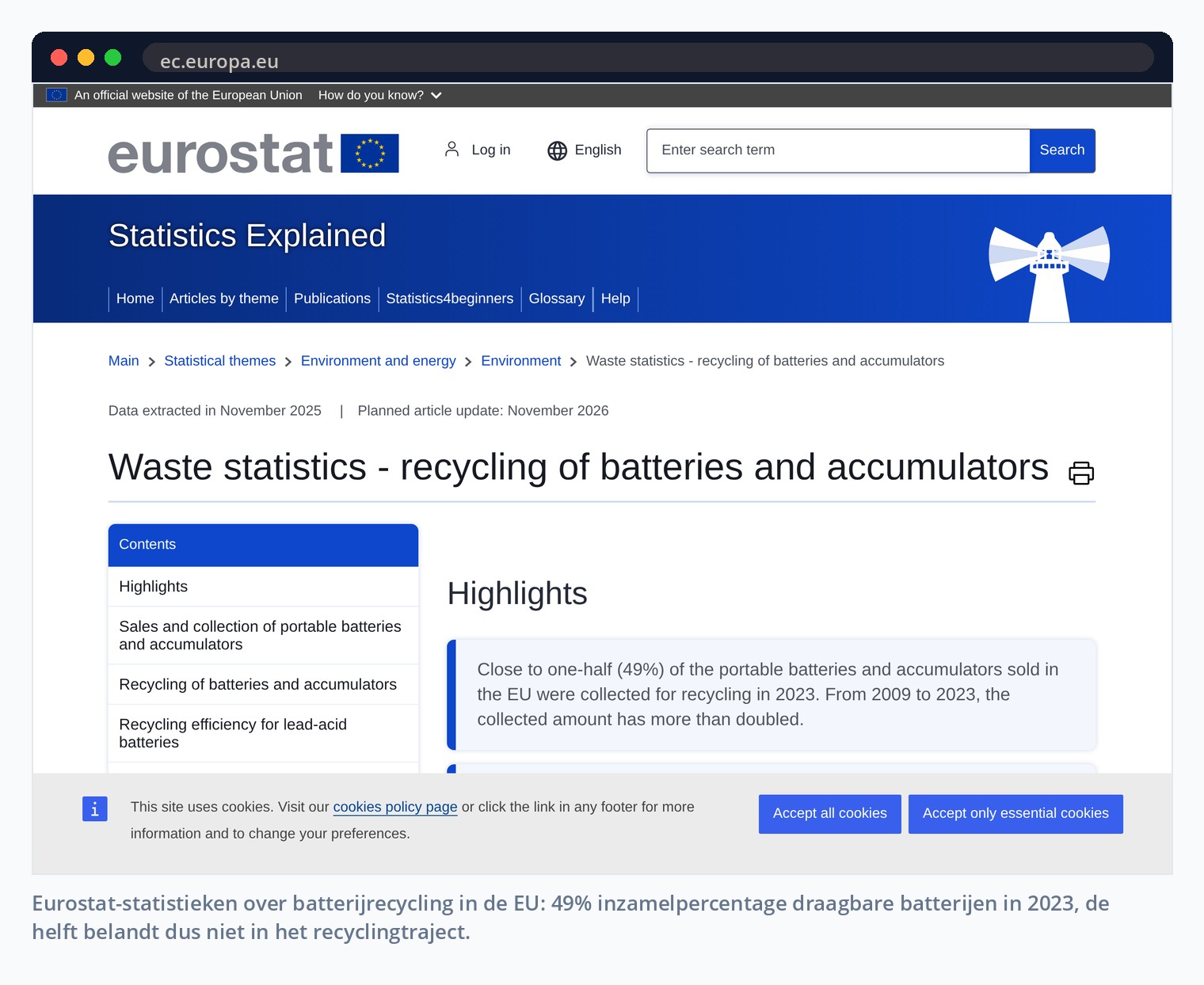The height and width of the screenshot is (985, 1204).
Task: Click the 'Enter search term' field
Action: coord(838,150)
